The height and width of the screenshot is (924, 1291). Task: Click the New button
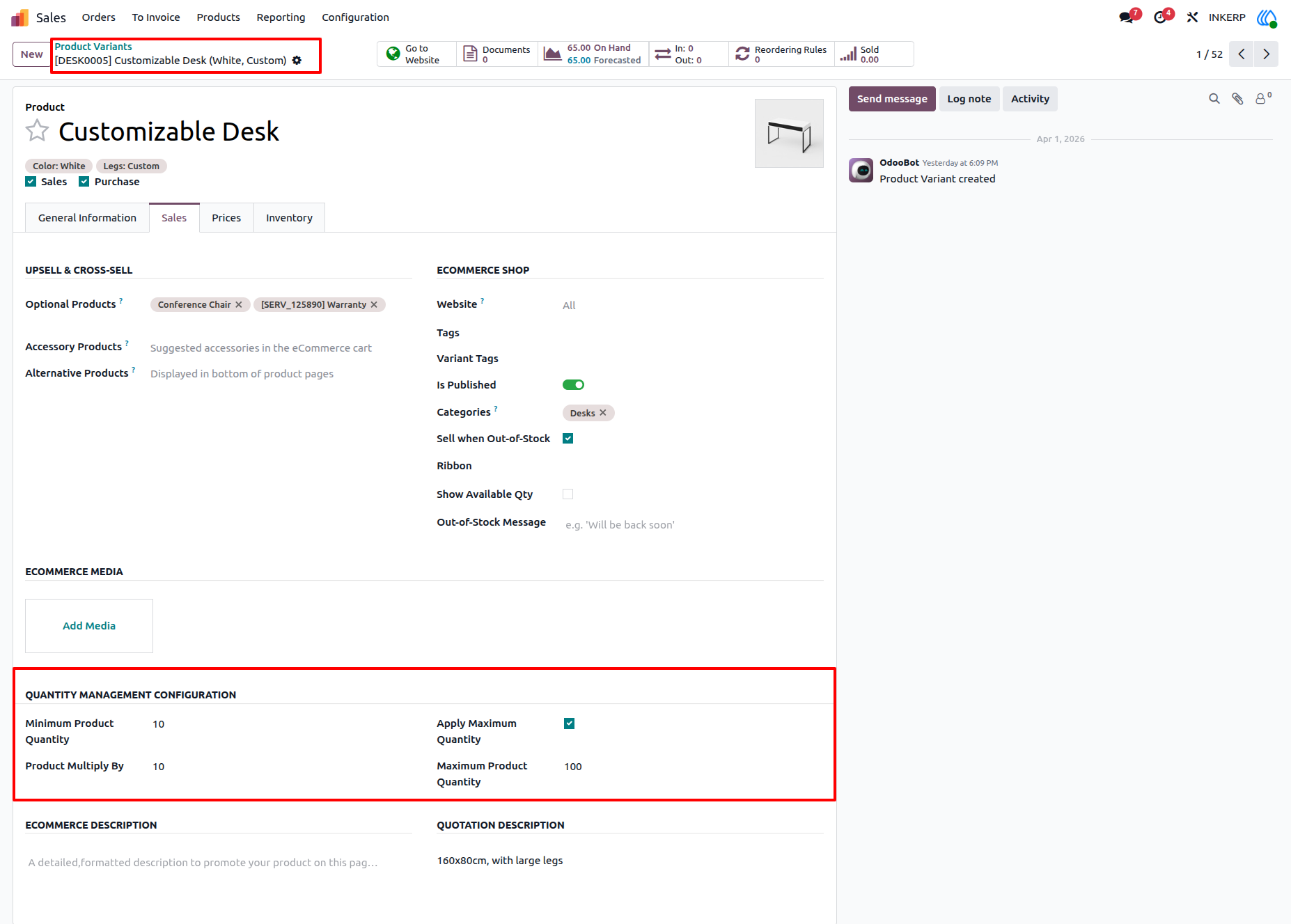point(32,54)
